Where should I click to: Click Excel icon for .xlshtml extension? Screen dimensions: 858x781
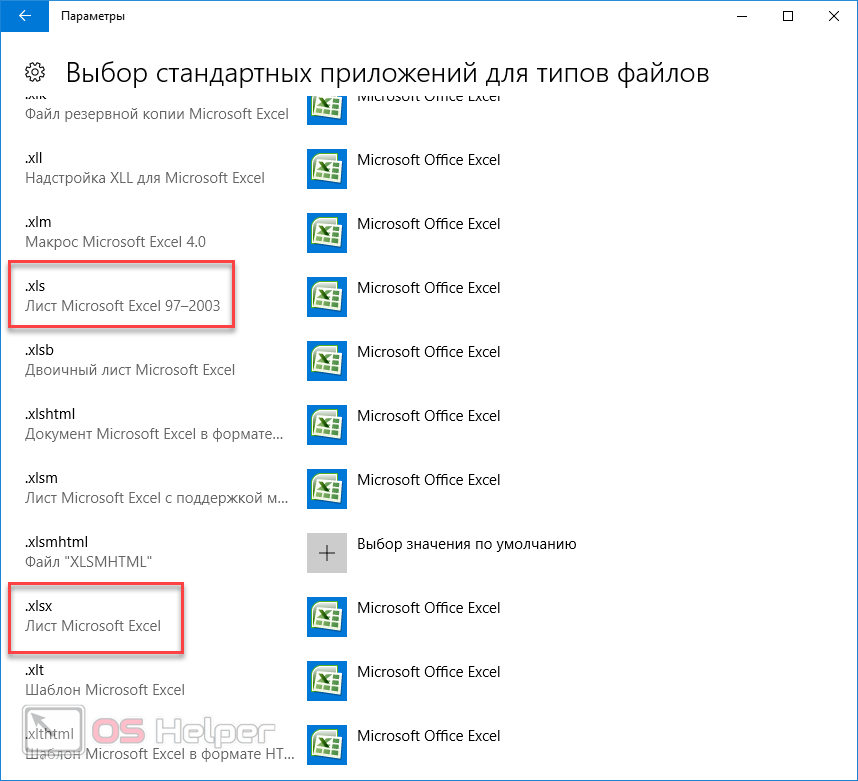327,425
